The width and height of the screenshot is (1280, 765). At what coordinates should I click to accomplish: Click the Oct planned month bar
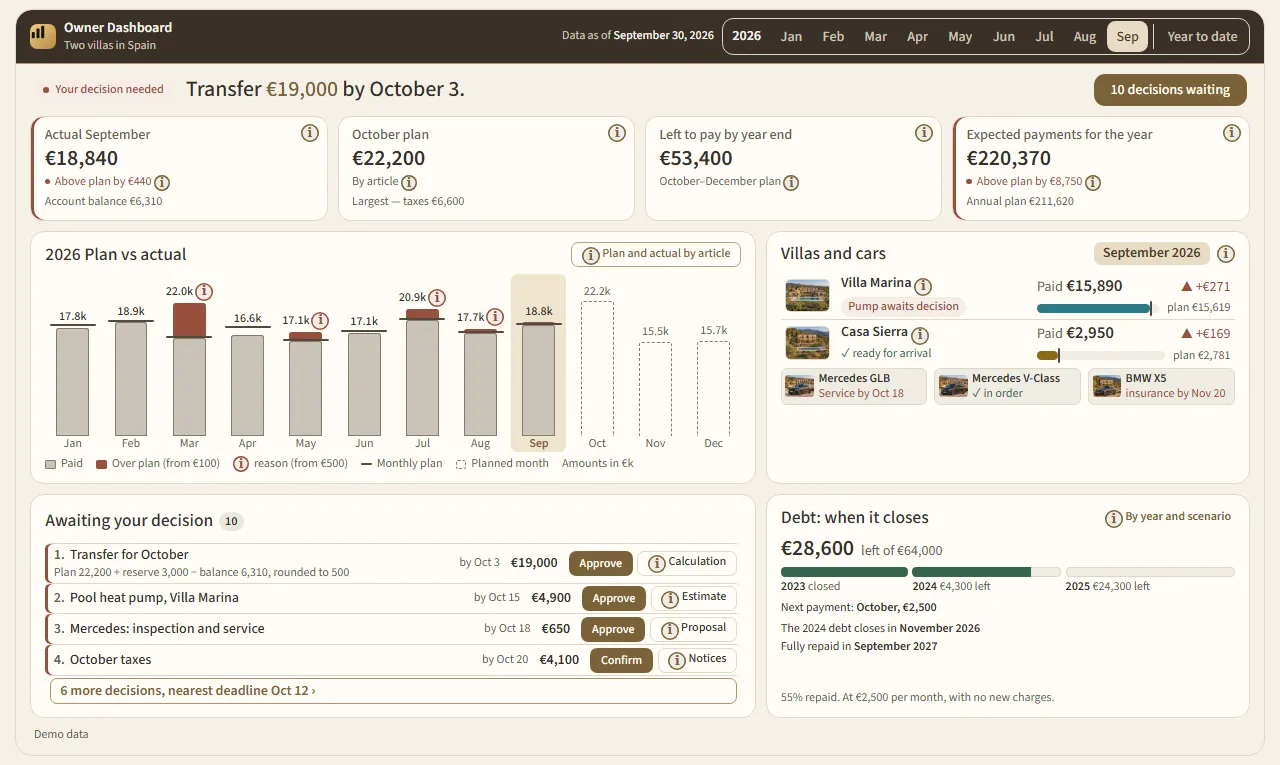(x=597, y=368)
